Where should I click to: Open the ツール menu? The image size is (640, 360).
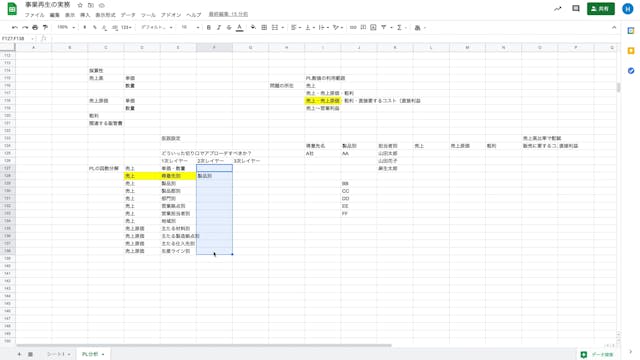(148, 15)
